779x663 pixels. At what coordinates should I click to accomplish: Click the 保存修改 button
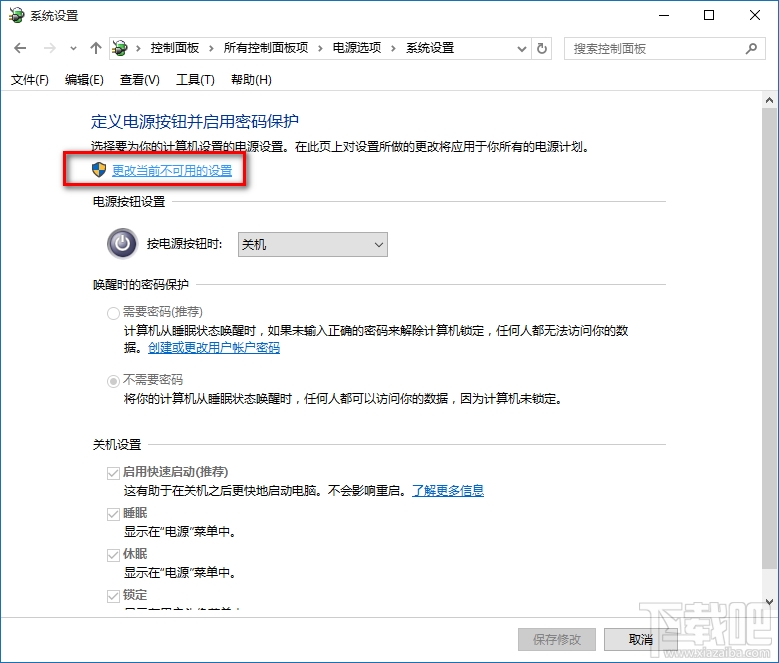(556, 639)
